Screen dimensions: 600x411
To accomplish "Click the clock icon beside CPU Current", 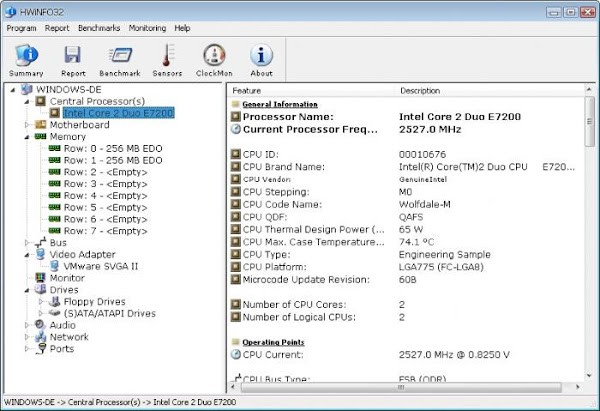I will point(236,354).
